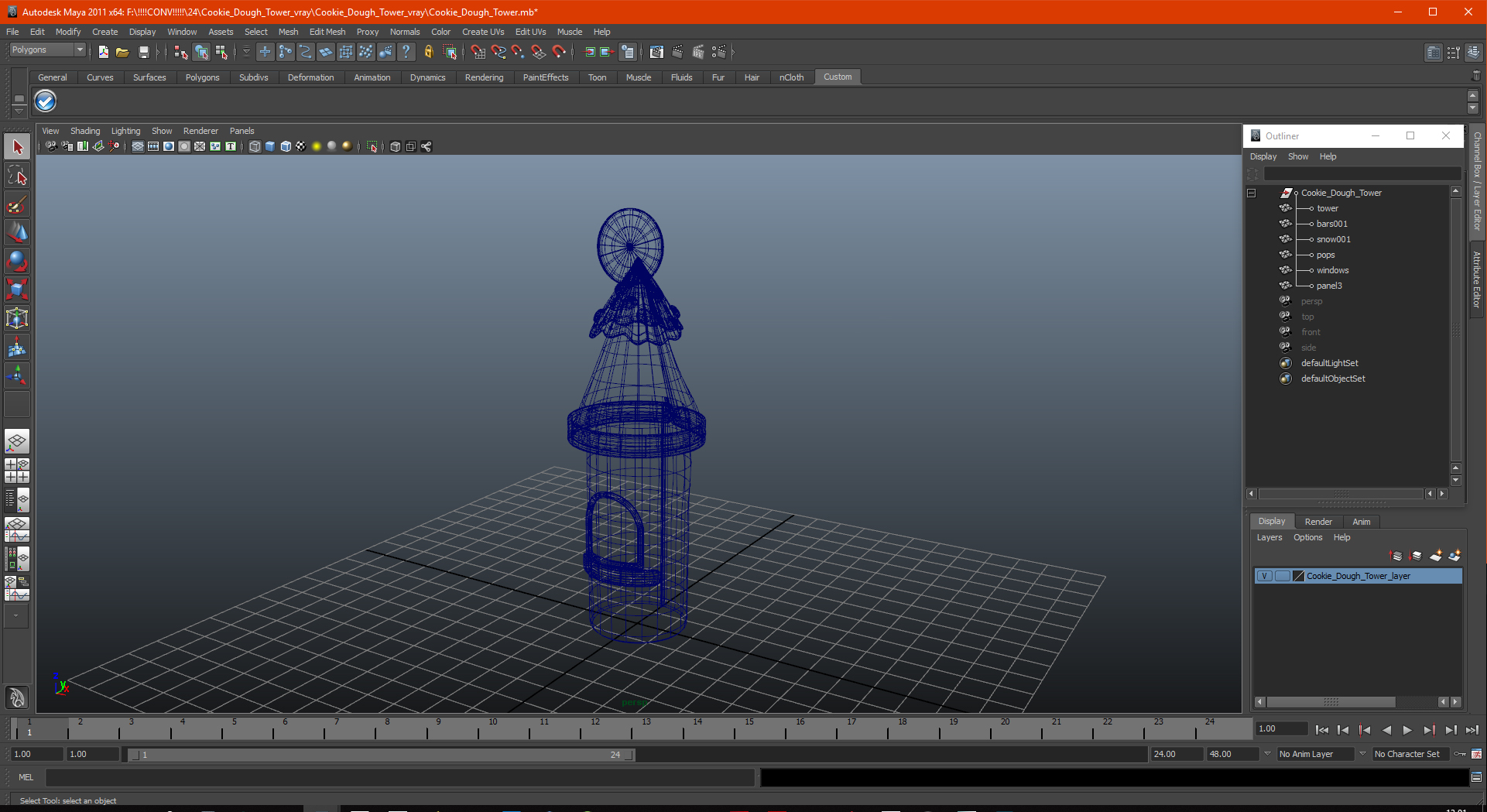Image resolution: width=1487 pixels, height=812 pixels.
Task: Click the custom shelf checkmark button
Action: click(46, 101)
